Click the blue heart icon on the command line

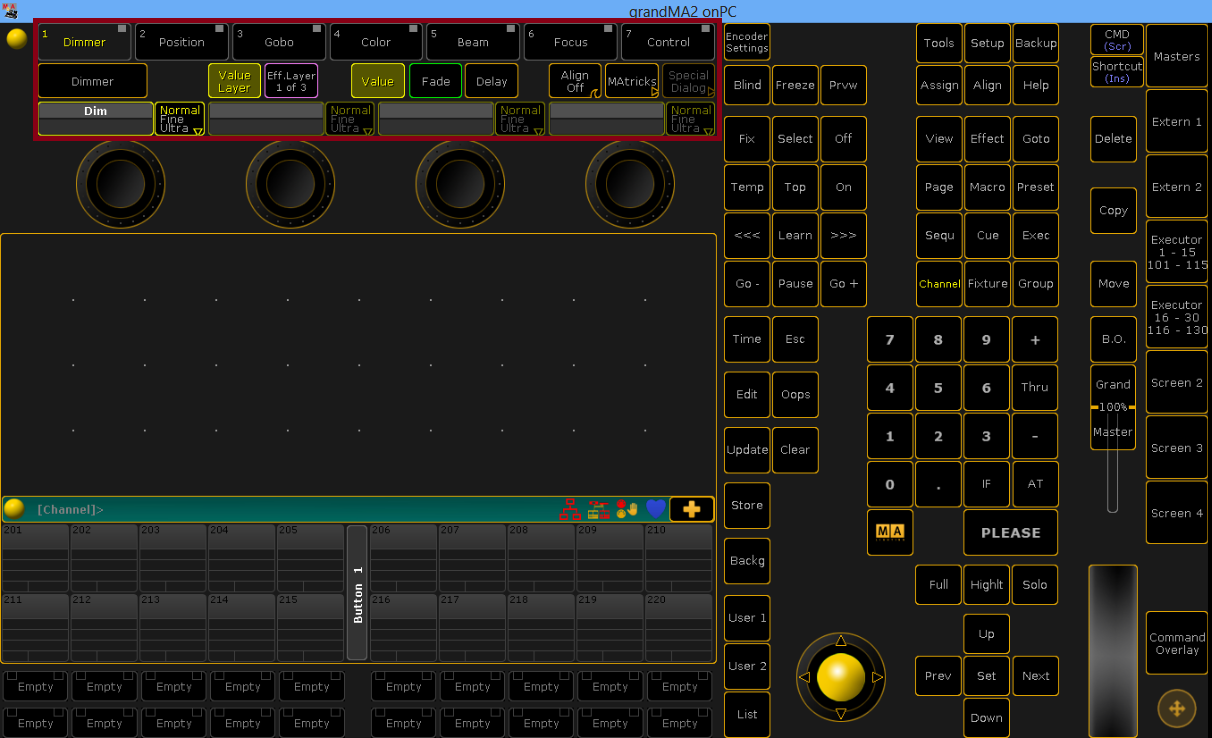(x=655, y=509)
